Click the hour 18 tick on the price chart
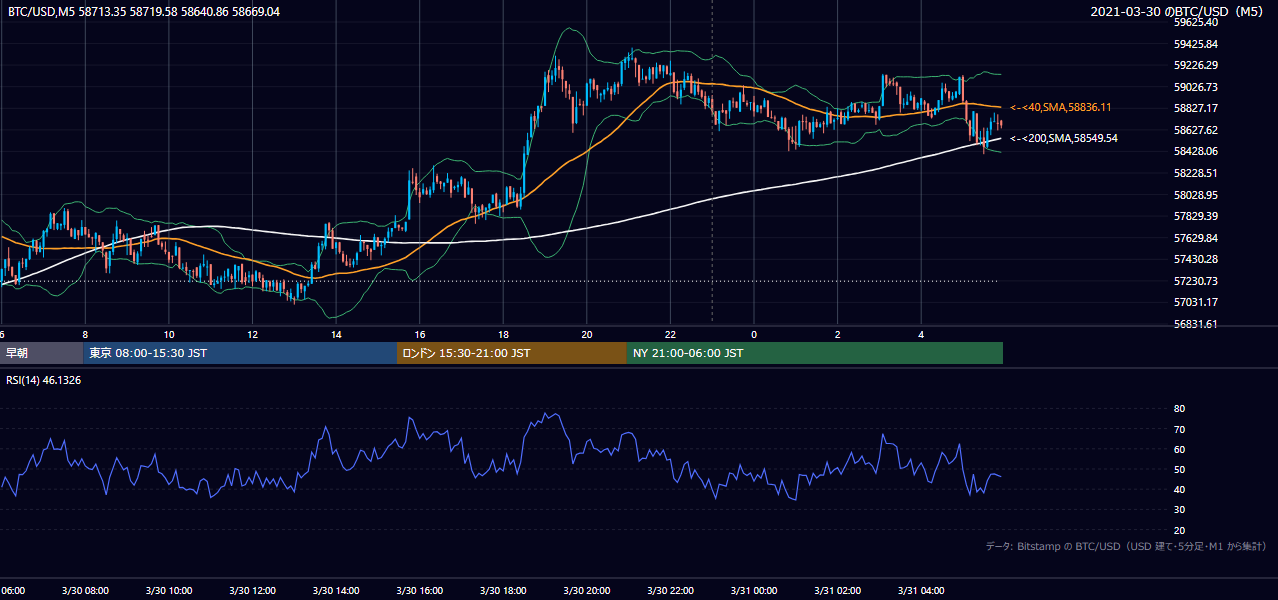The image size is (1278, 600). click(503, 334)
